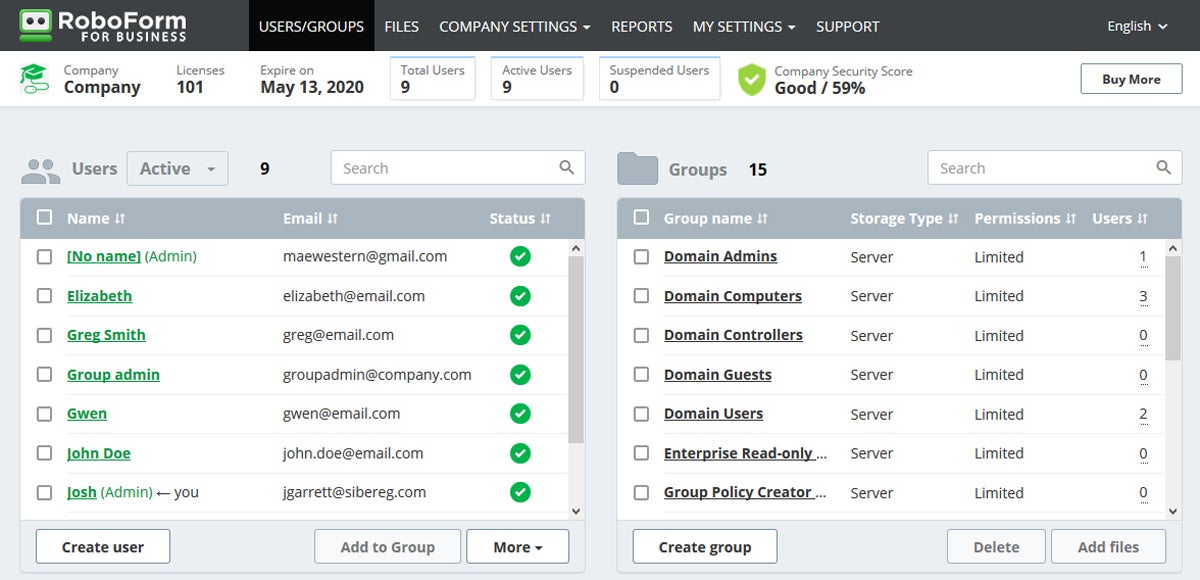Check the Domain Admins group checkbox
Viewport: 1200px width, 580px height.
pos(641,257)
